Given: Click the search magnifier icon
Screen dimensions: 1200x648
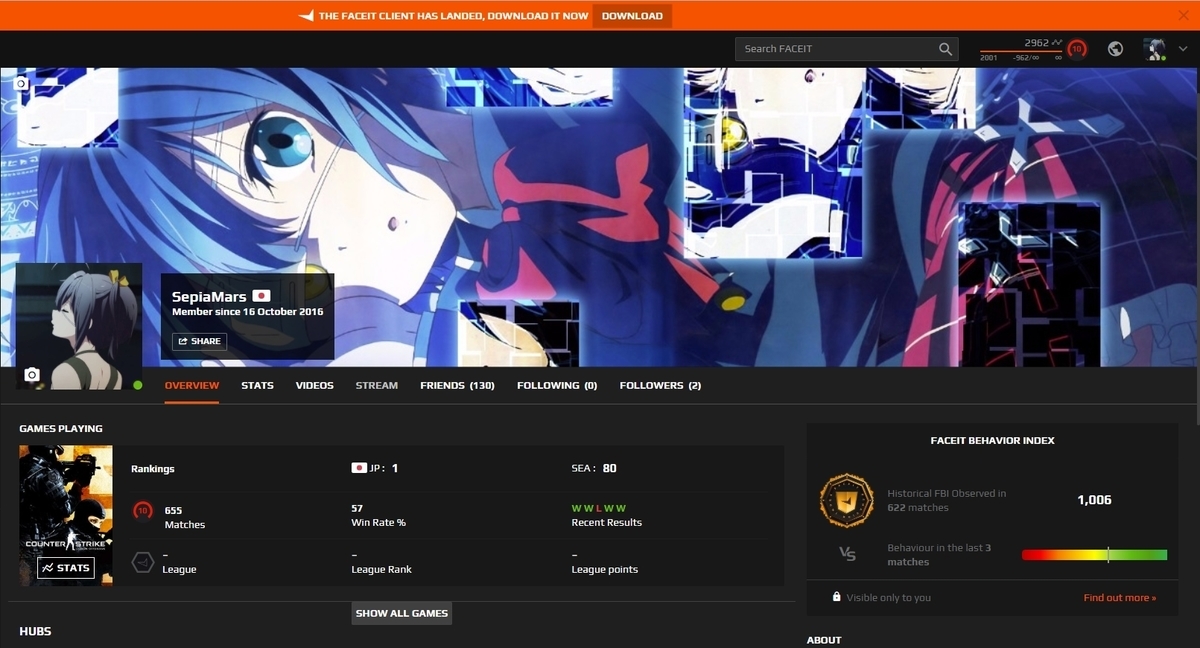Looking at the screenshot, I should pyautogui.click(x=946, y=49).
